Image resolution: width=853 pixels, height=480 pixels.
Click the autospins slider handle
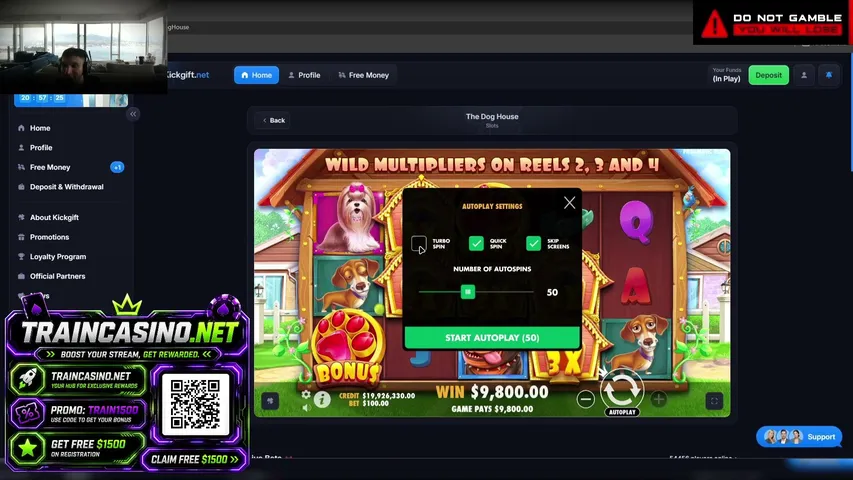click(x=467, y=292)
